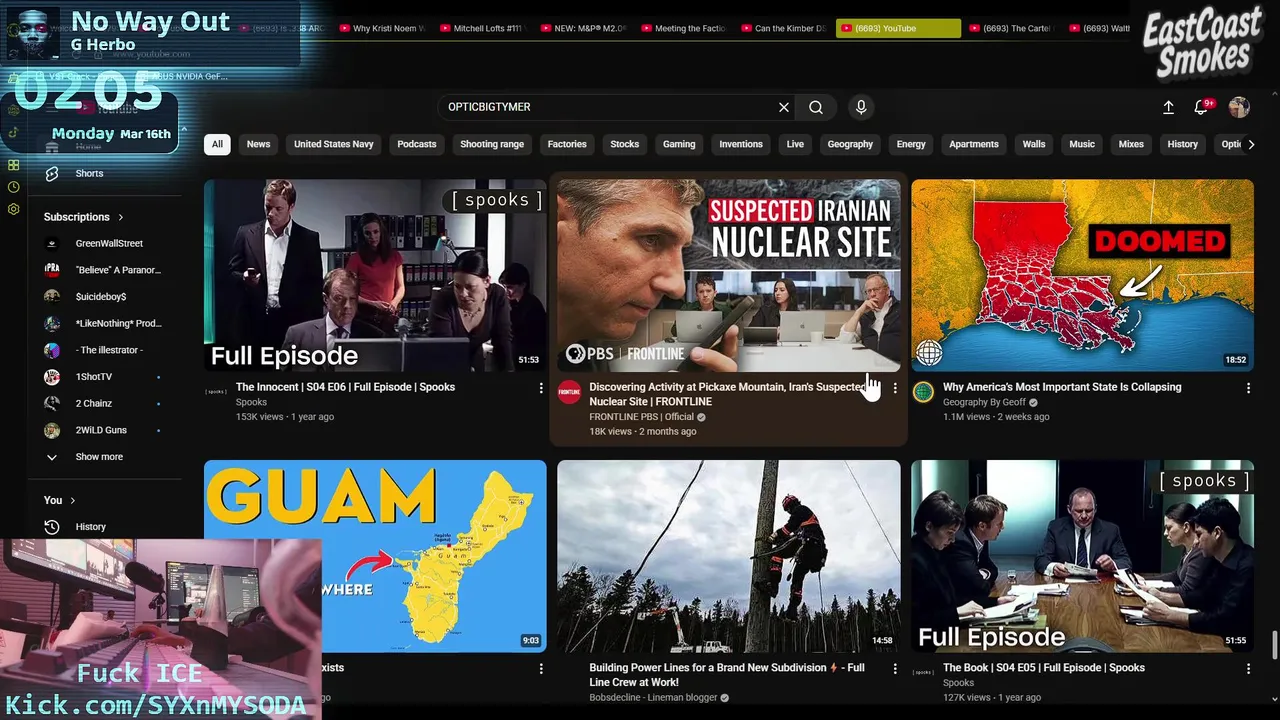Open three-dot menu for The Book video
The image size is (1280, 720).
(1248, 668)
